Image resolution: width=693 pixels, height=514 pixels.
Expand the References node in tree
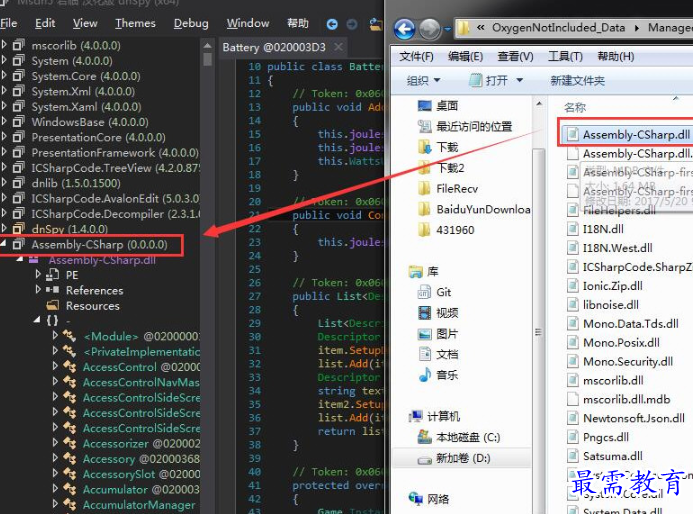coord(38,290)
